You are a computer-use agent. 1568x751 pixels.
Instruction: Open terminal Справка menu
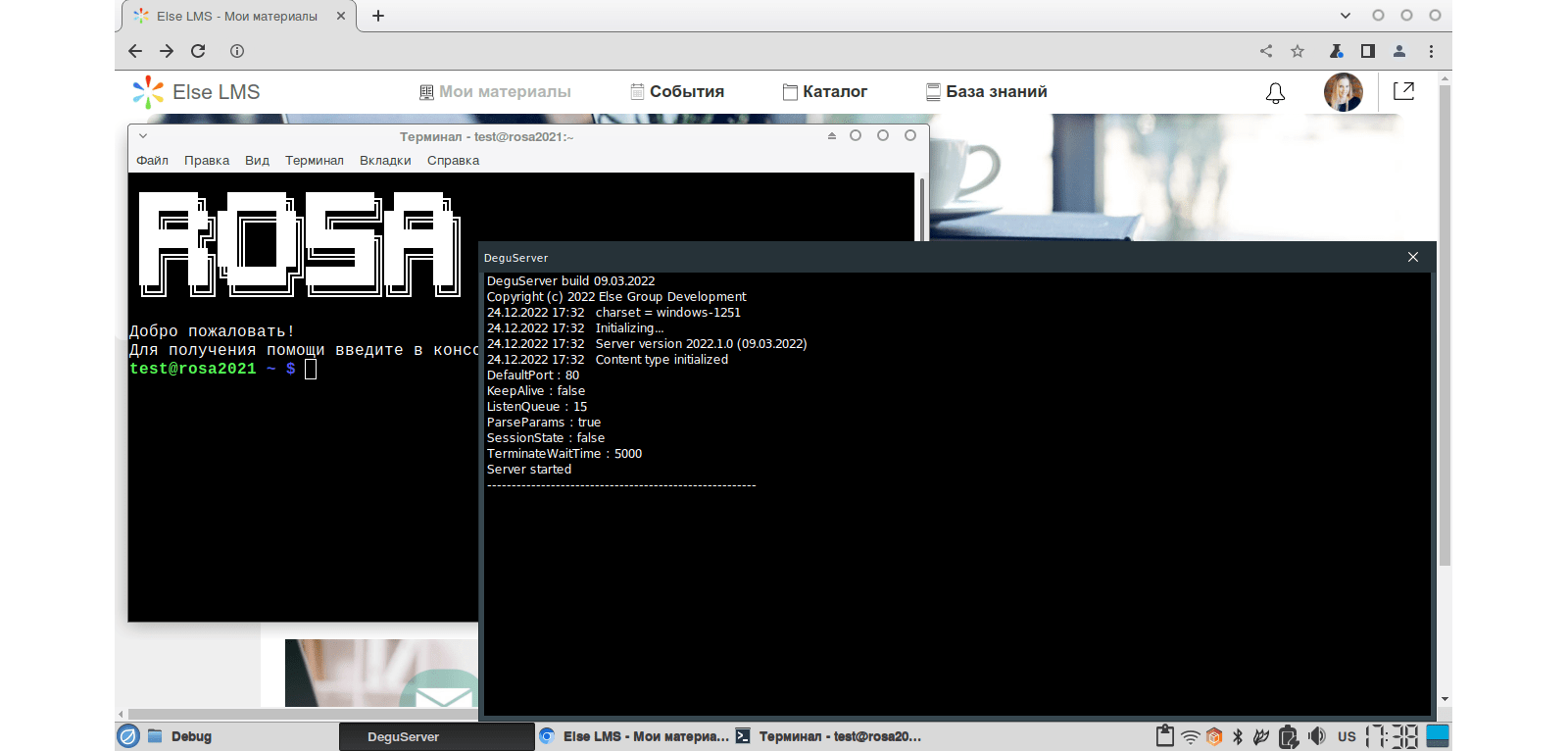(453, 161)
